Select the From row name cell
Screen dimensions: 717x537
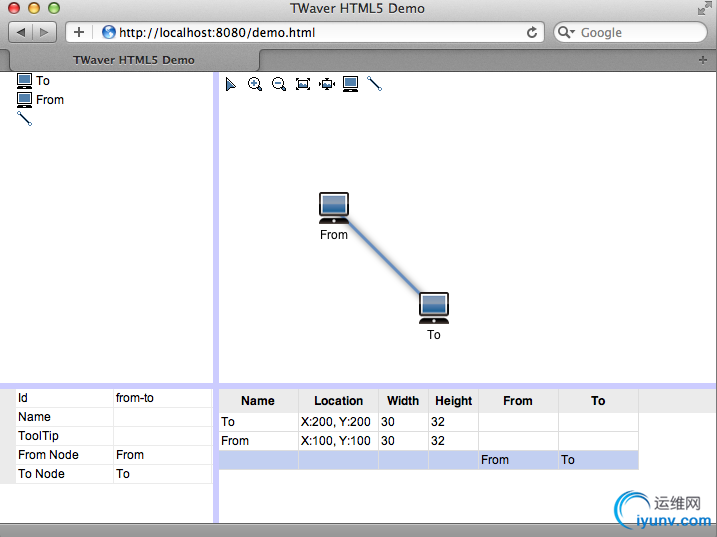pyautogui.click(x=258, y=441)
